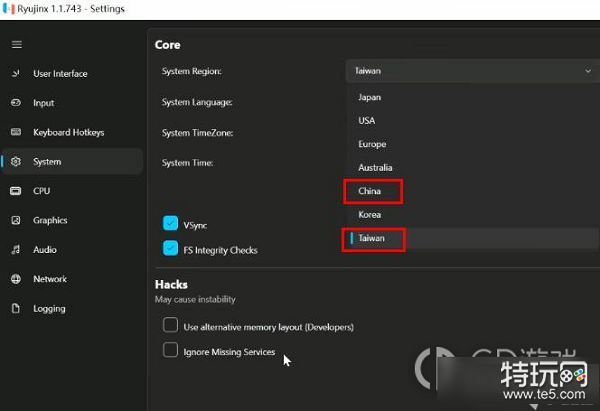This screenshot has height=411, width=600.
Task: Select the System tab in sidebar
Action: point(47,162)
